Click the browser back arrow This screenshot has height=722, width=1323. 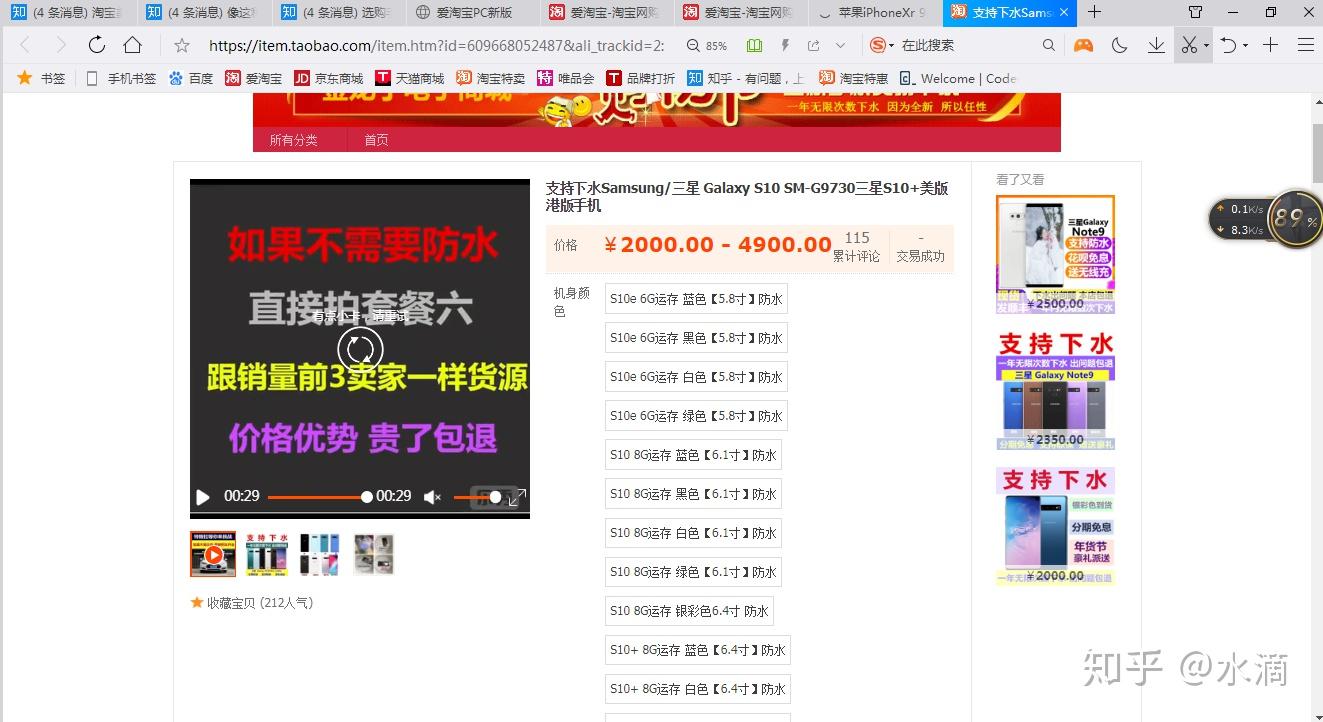25,45
